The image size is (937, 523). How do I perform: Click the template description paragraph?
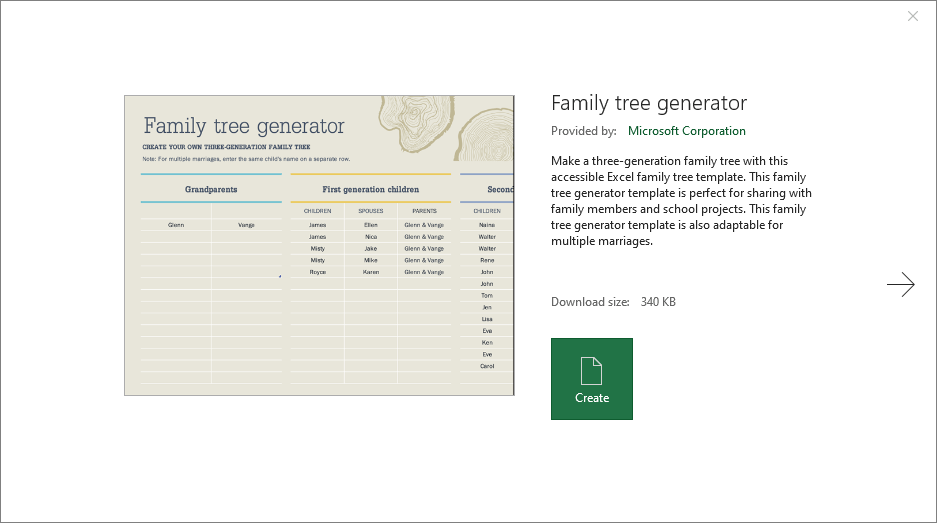click(681, 201)
